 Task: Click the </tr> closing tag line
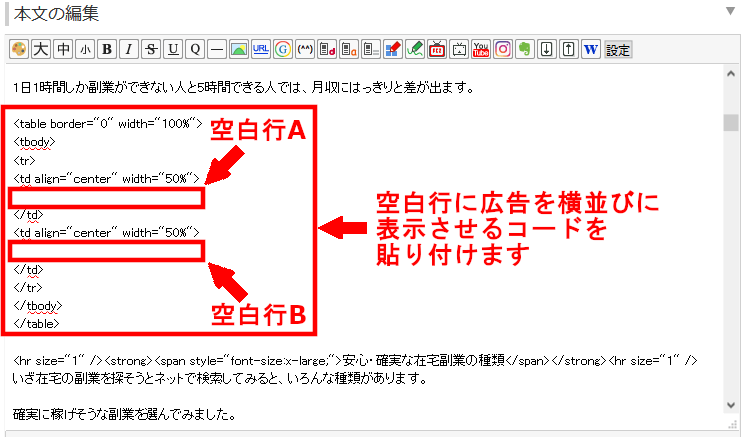28,288
